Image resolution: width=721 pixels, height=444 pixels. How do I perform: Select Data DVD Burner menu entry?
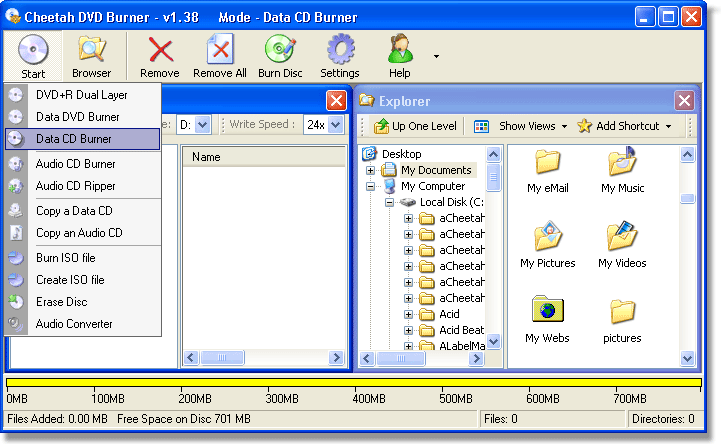point(83,117)
